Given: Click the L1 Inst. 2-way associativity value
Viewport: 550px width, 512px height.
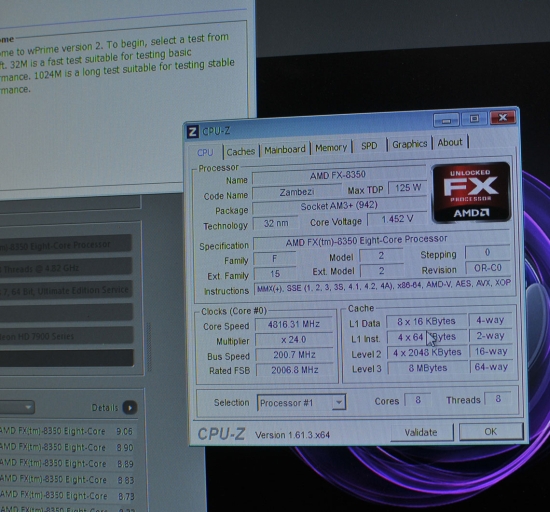Looking at the screenshot, I should 490,336.
